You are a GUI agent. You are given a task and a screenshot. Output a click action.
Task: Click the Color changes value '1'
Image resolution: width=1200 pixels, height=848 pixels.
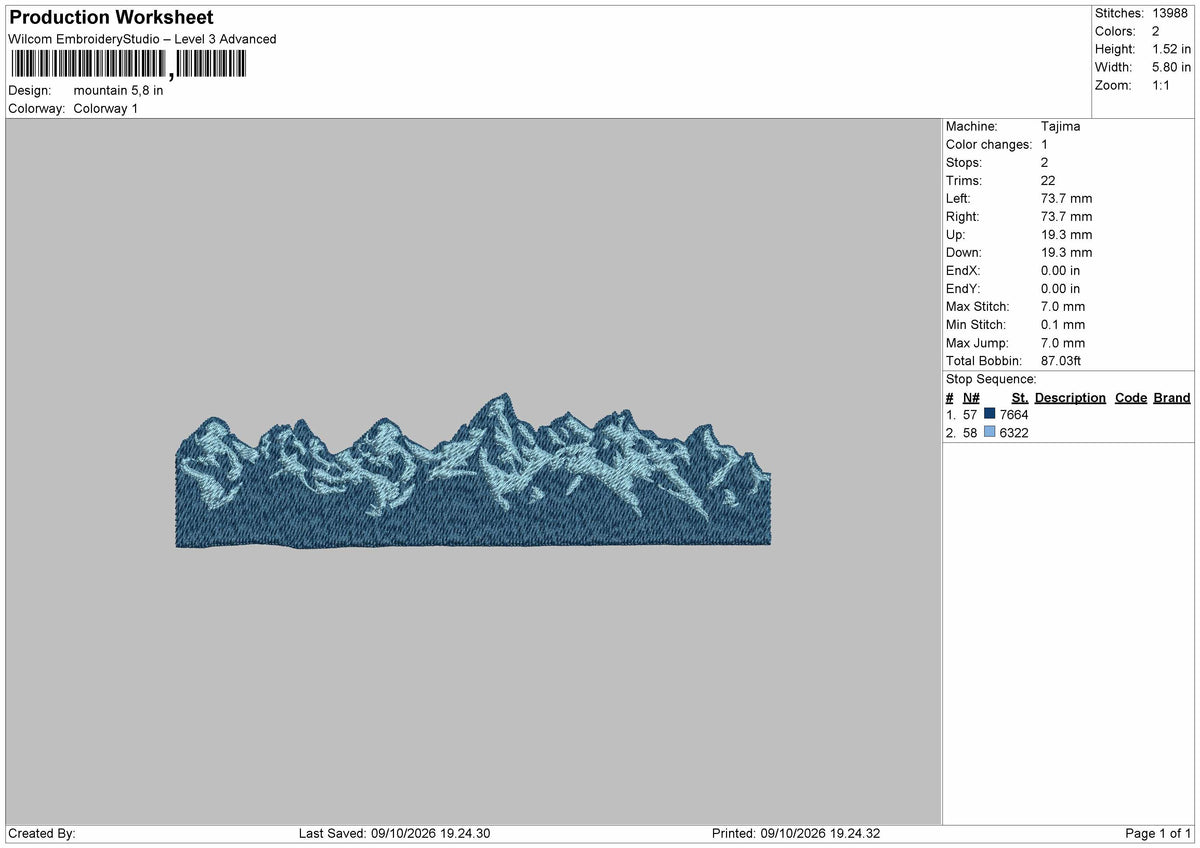coord(1045,144)
